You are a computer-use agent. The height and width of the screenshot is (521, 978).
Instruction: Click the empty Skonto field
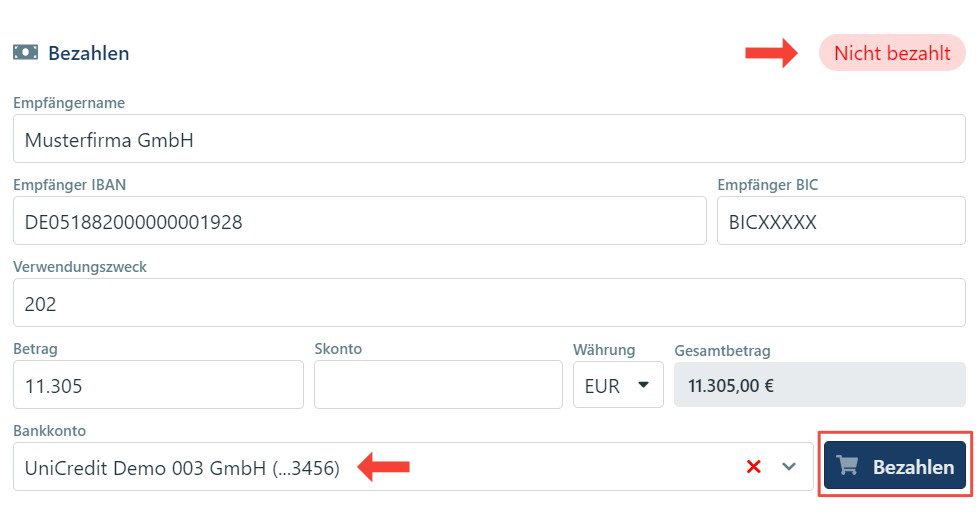coord(438,385)
